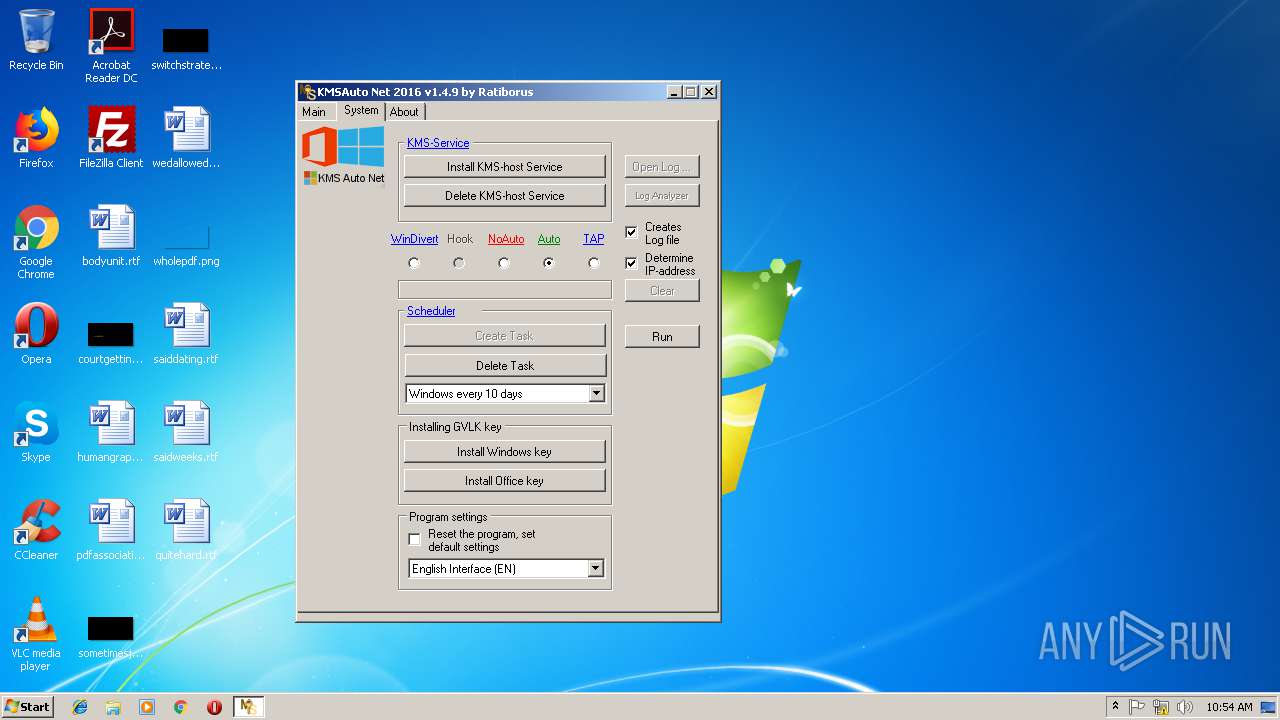The image size is (1280, 720).
Task: Select the Auto radio button
Action: click(x=549, y=263)
